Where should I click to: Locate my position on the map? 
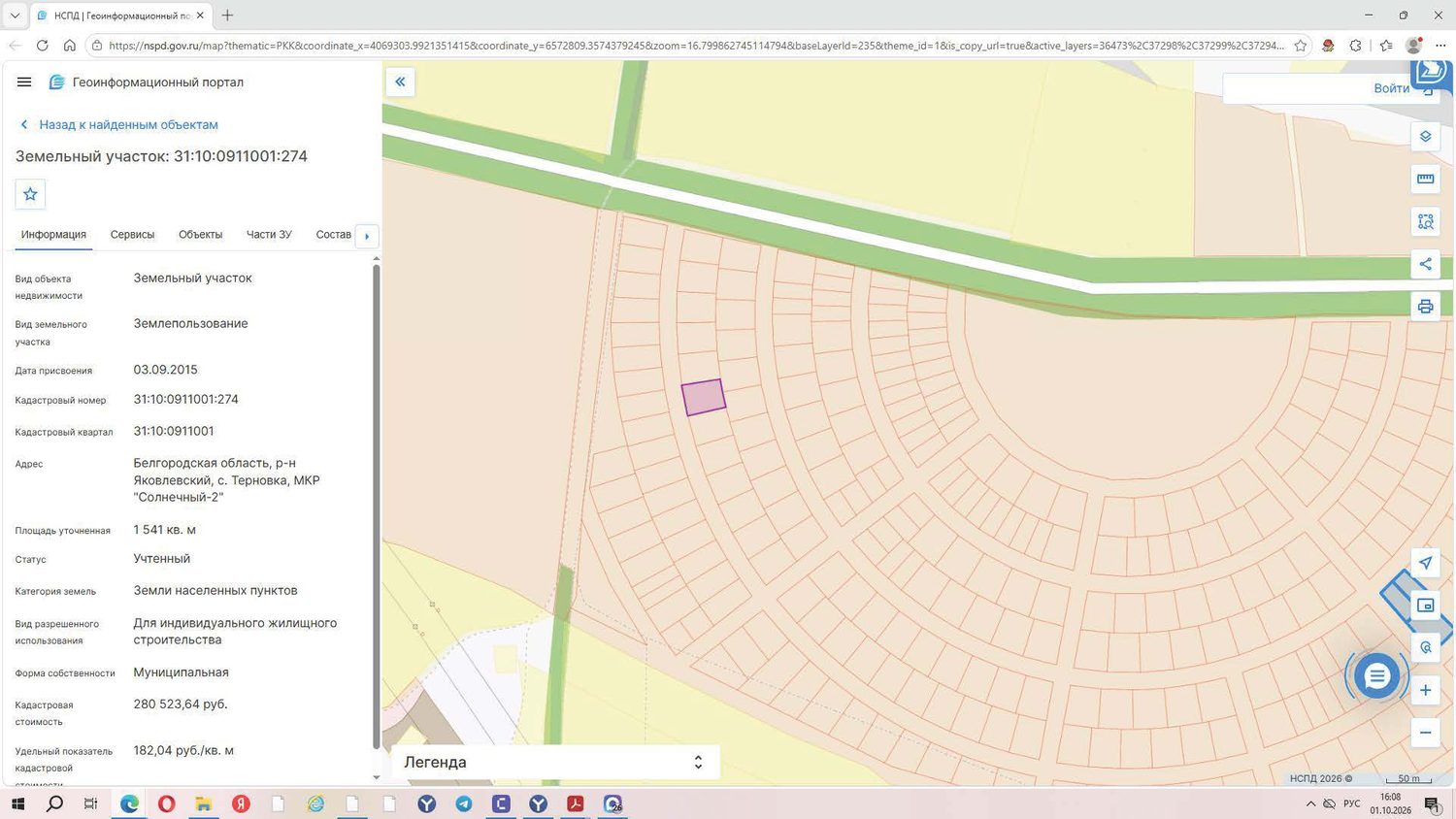[1425, 563]
